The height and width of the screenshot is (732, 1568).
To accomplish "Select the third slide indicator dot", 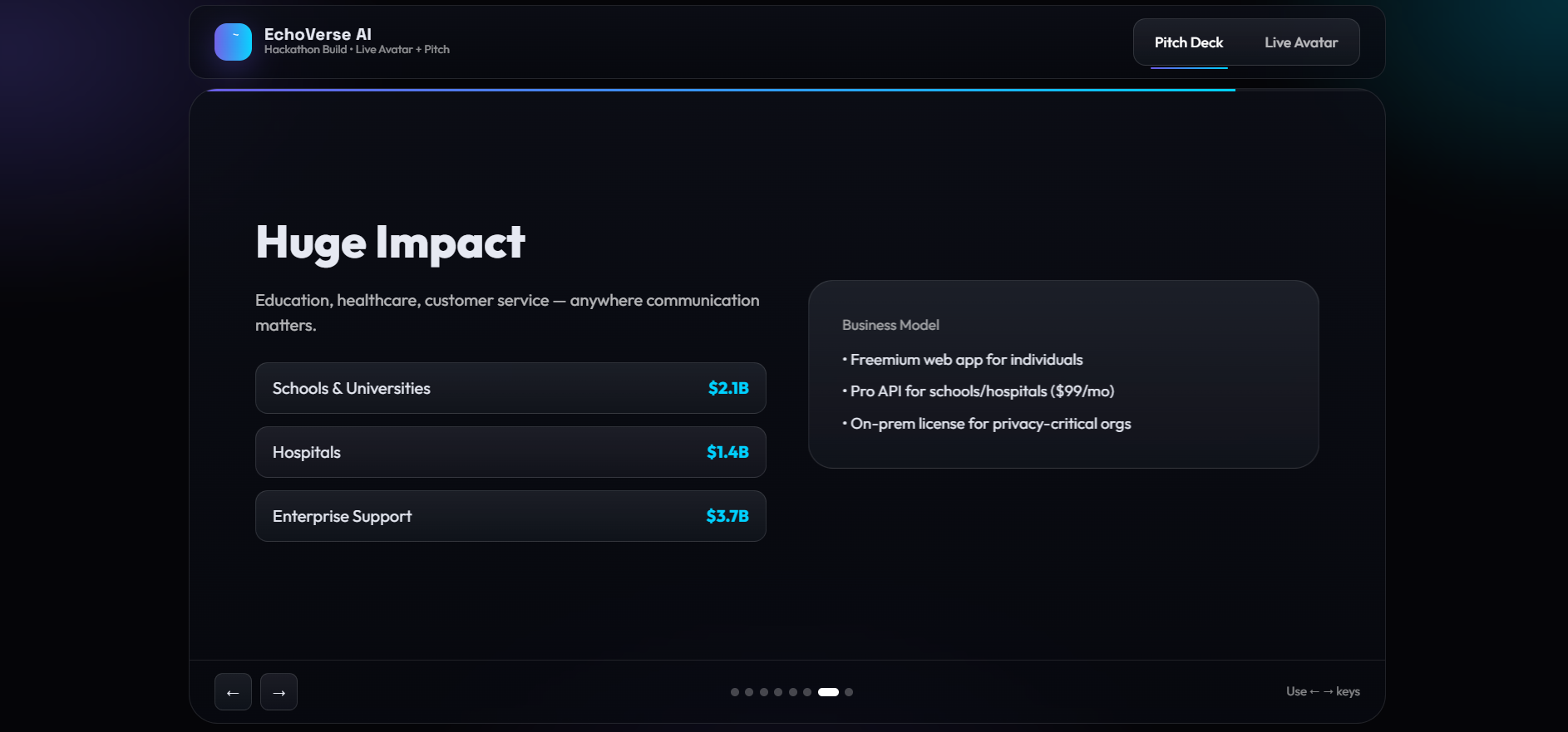I will click(x=764, y=691).
